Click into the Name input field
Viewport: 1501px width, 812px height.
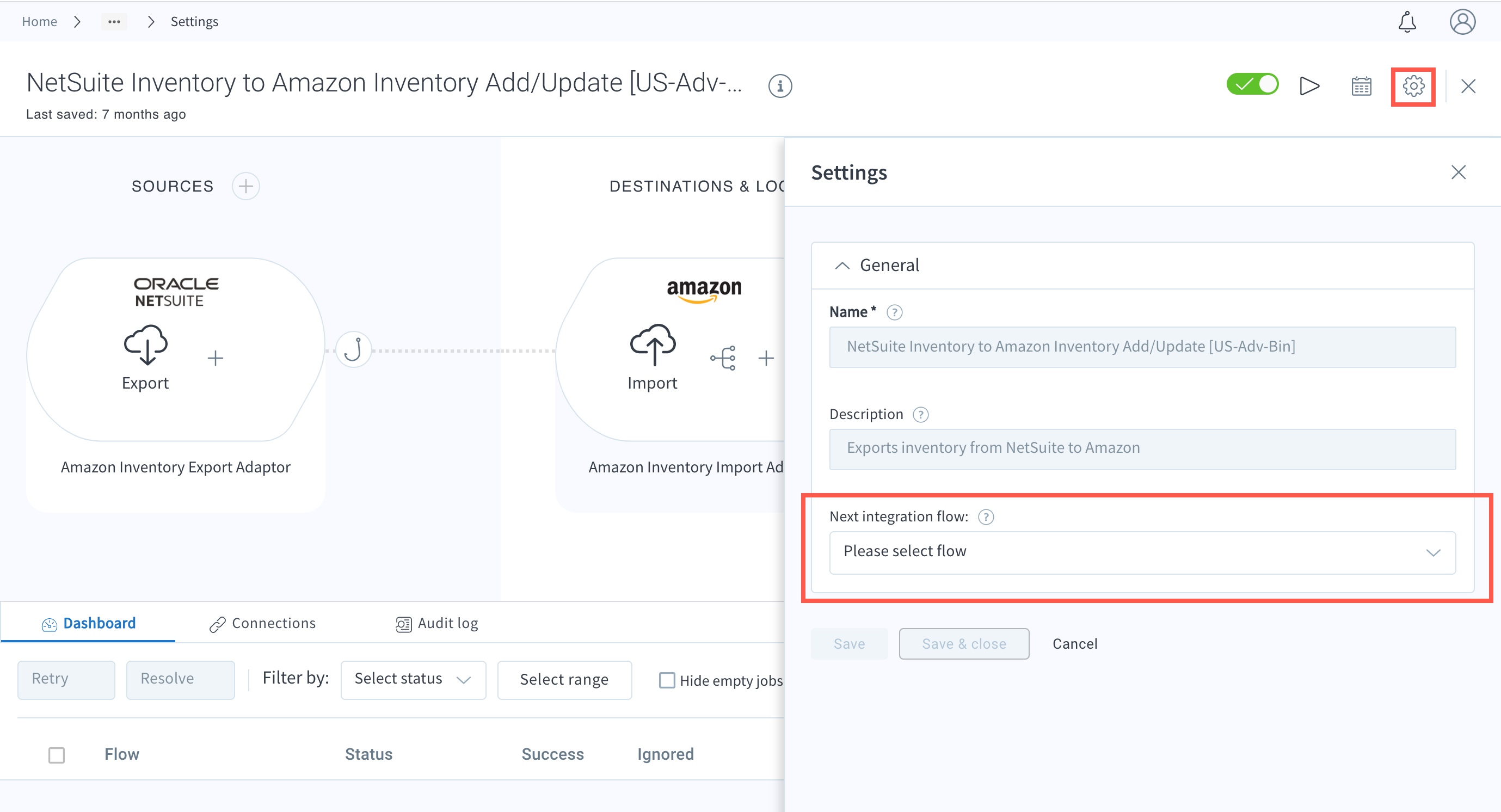tap(1142, 347)
